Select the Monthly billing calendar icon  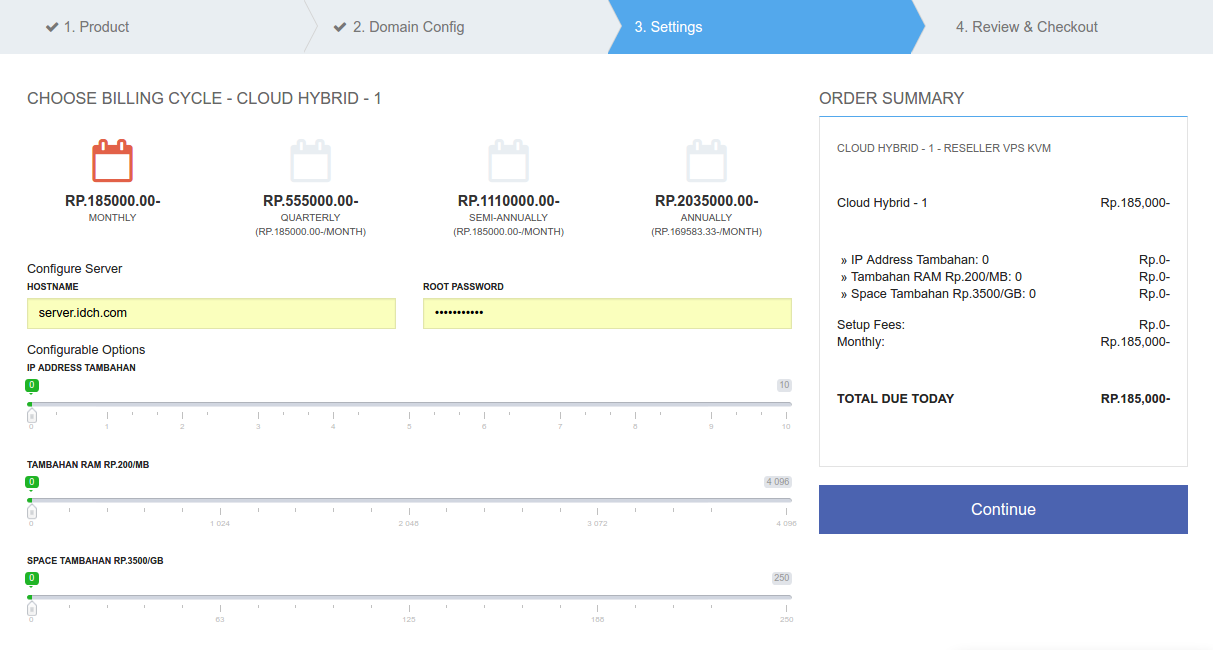point(112,160)
